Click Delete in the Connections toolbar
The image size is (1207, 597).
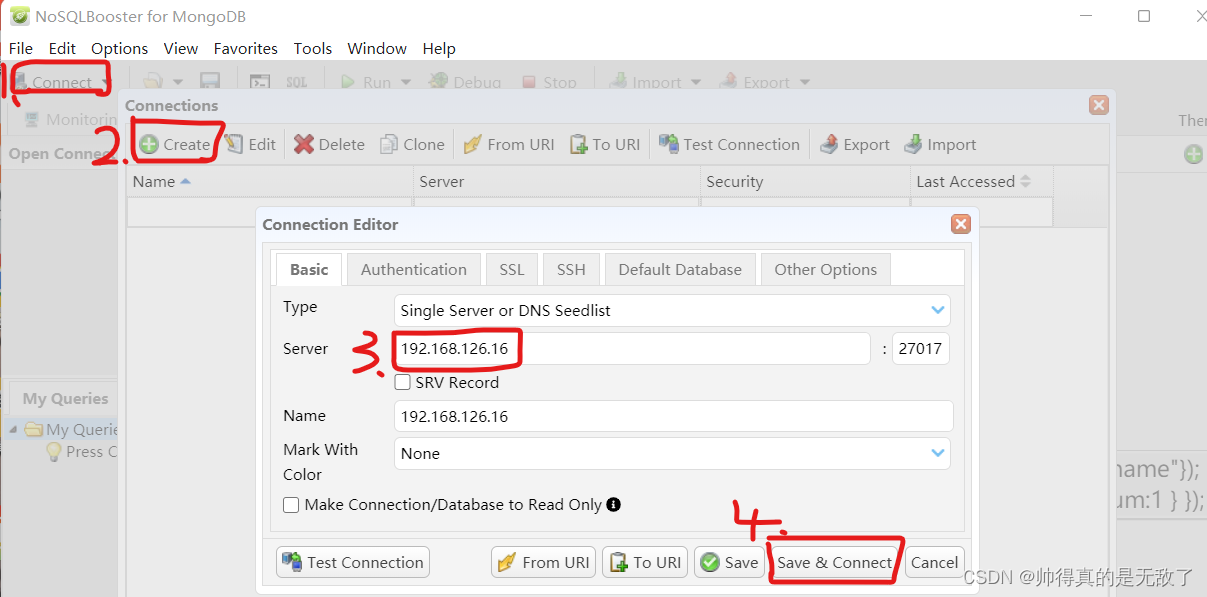pos(329,144)
